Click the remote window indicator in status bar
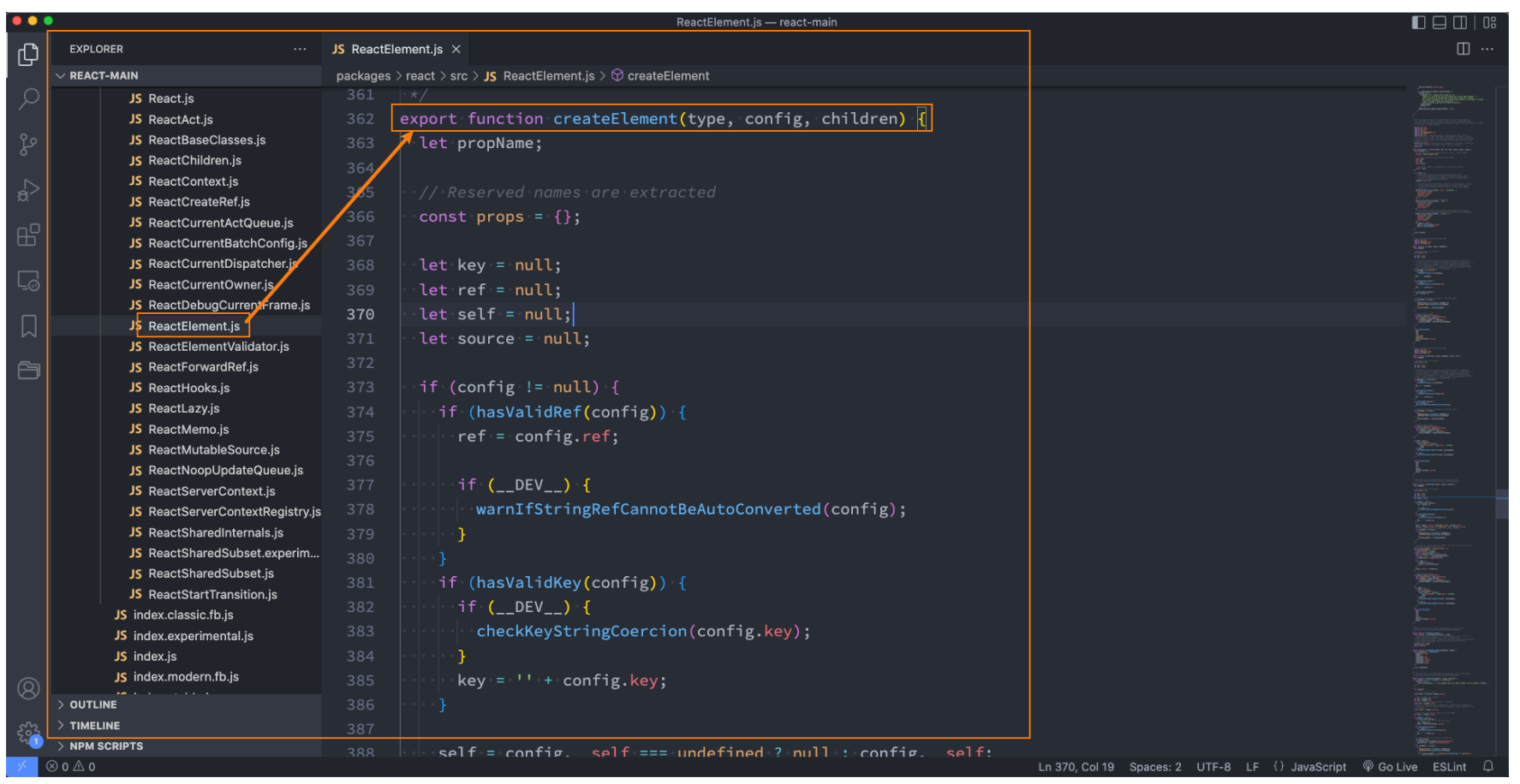 (x=21, y=767)
